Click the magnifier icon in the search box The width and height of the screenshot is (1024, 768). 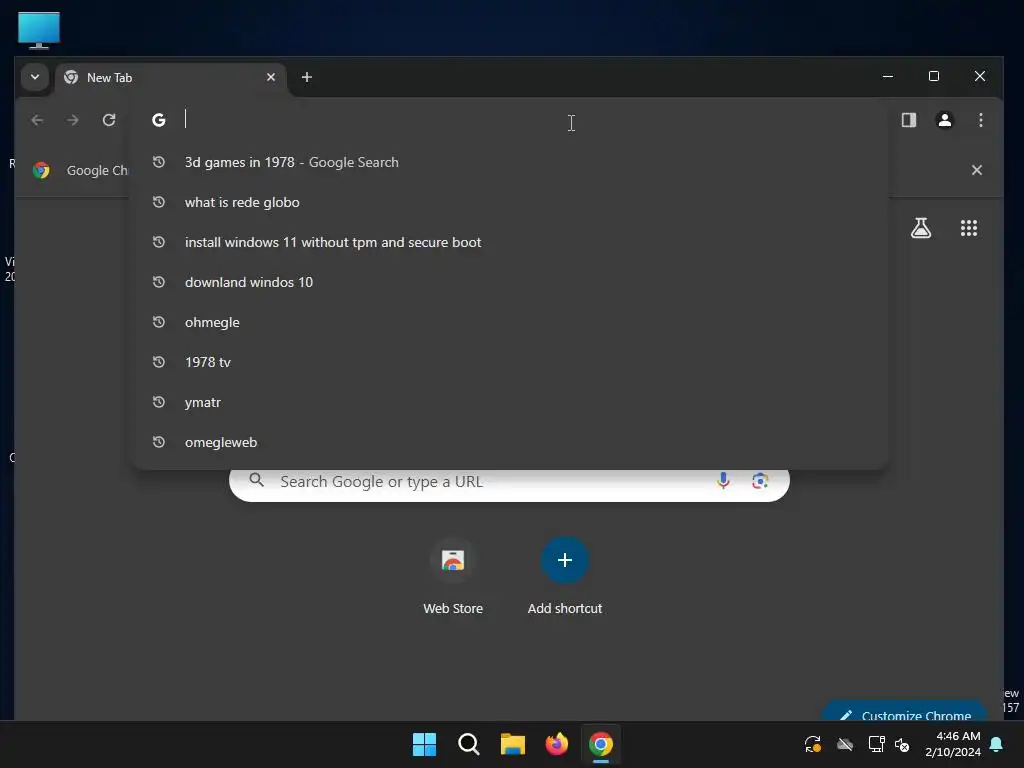pos(257,481)
